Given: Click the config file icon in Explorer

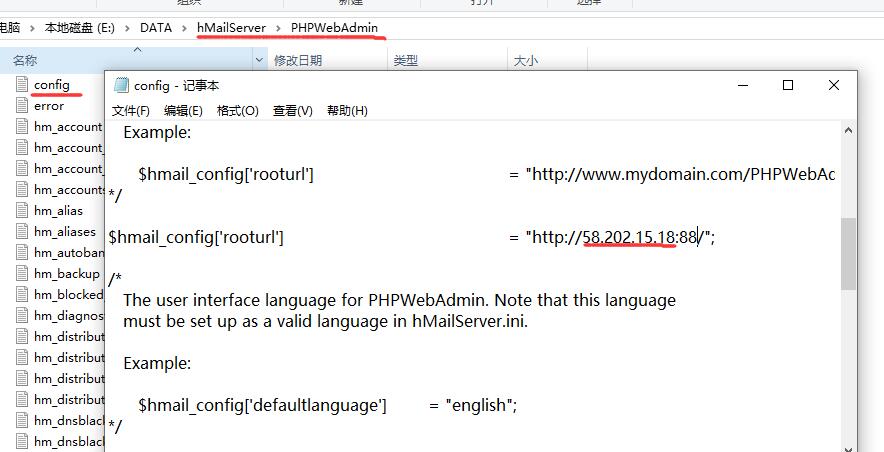Looking at the screenshot, I should click(x=22, y=85).
